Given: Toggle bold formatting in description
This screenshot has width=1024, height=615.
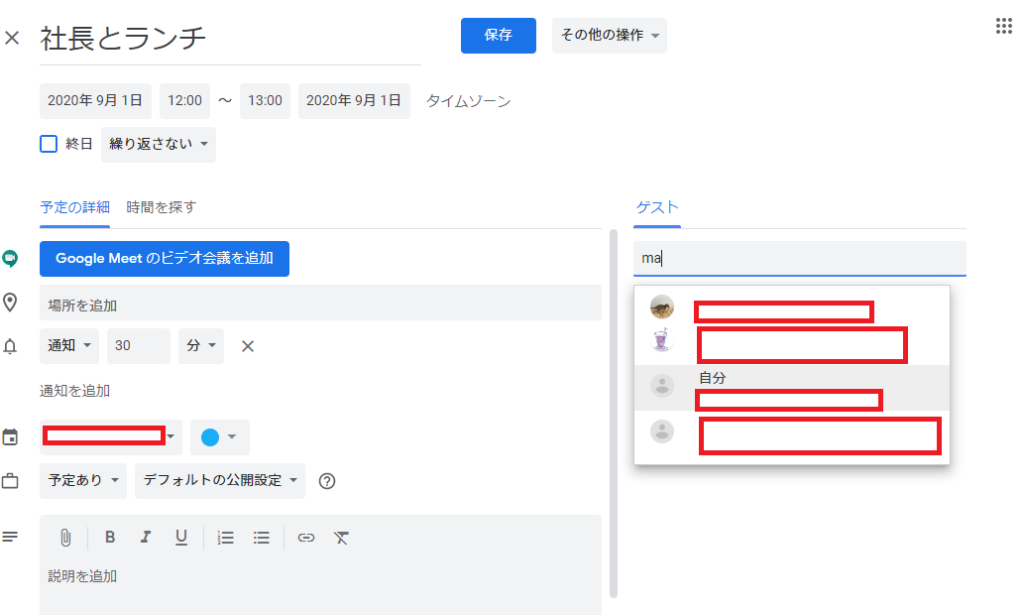Looking at the screenshot, I should (110, 538).
